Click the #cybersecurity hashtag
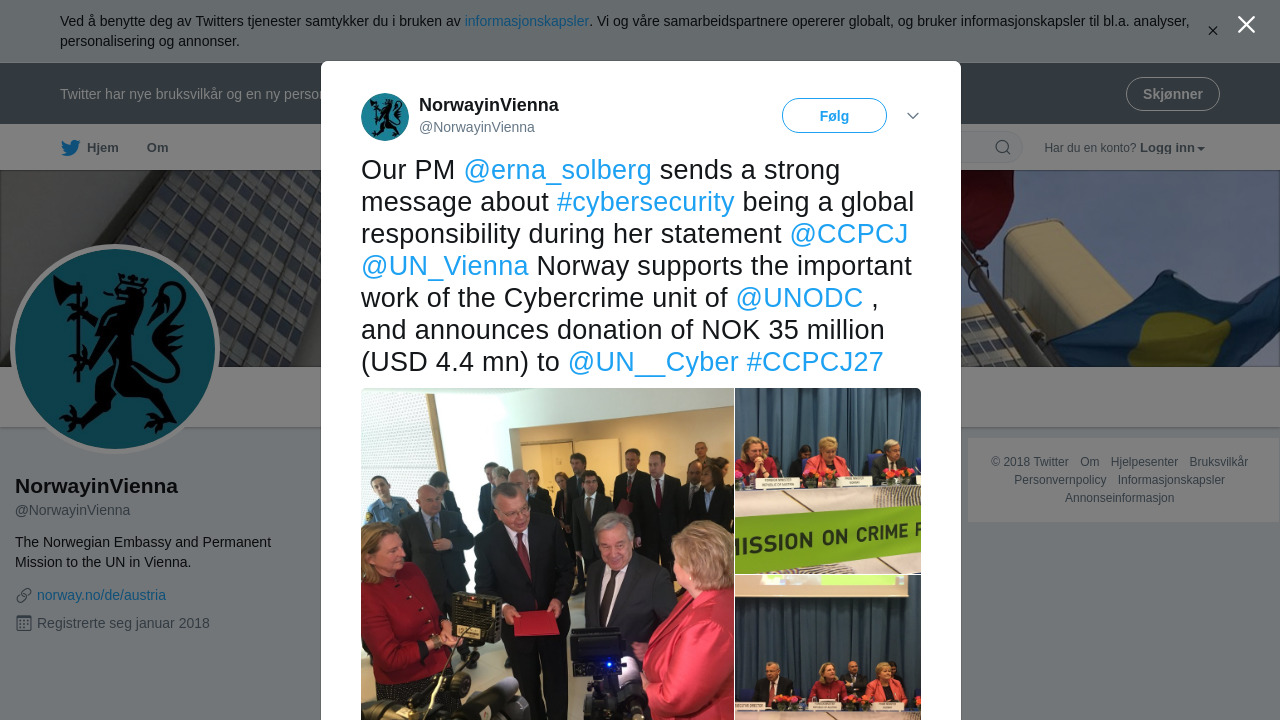Screen dimensions: 1280x720 (645, 202)
